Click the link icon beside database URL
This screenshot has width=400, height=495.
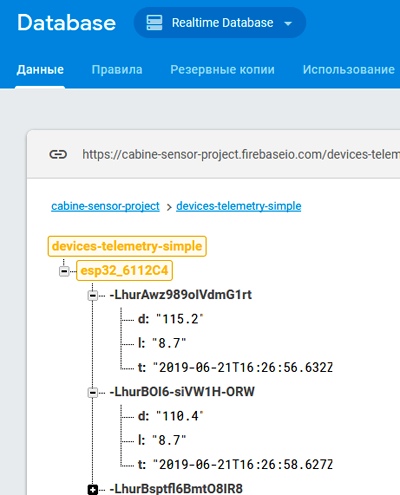tap(58, 154)
